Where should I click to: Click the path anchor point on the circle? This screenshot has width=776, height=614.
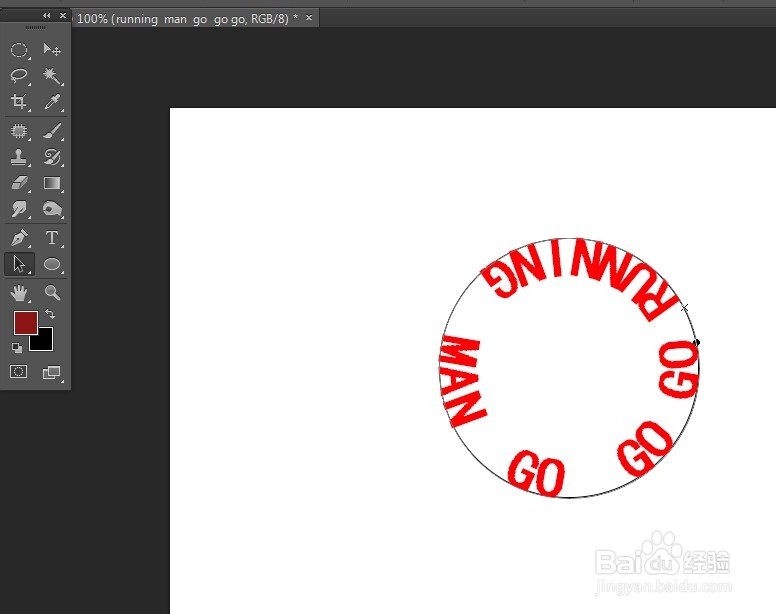click(x=697, y=342)
